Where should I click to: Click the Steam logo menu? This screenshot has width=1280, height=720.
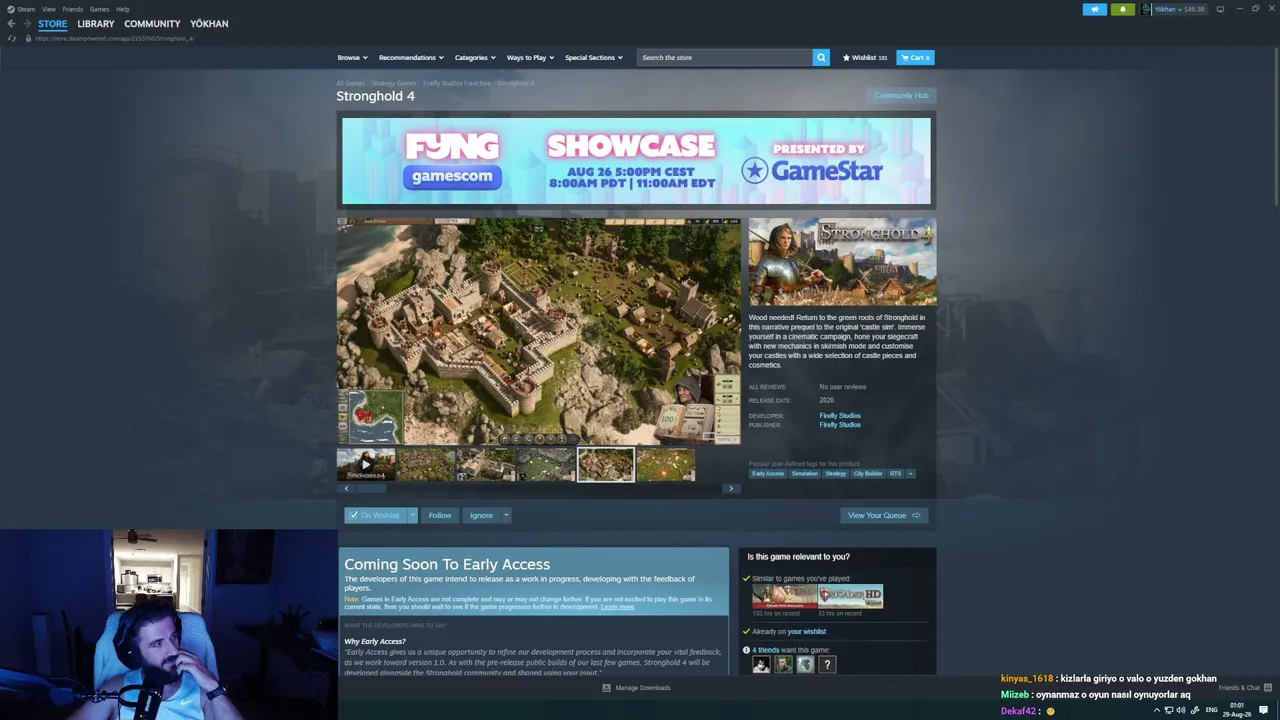click(x=20, y=9)
